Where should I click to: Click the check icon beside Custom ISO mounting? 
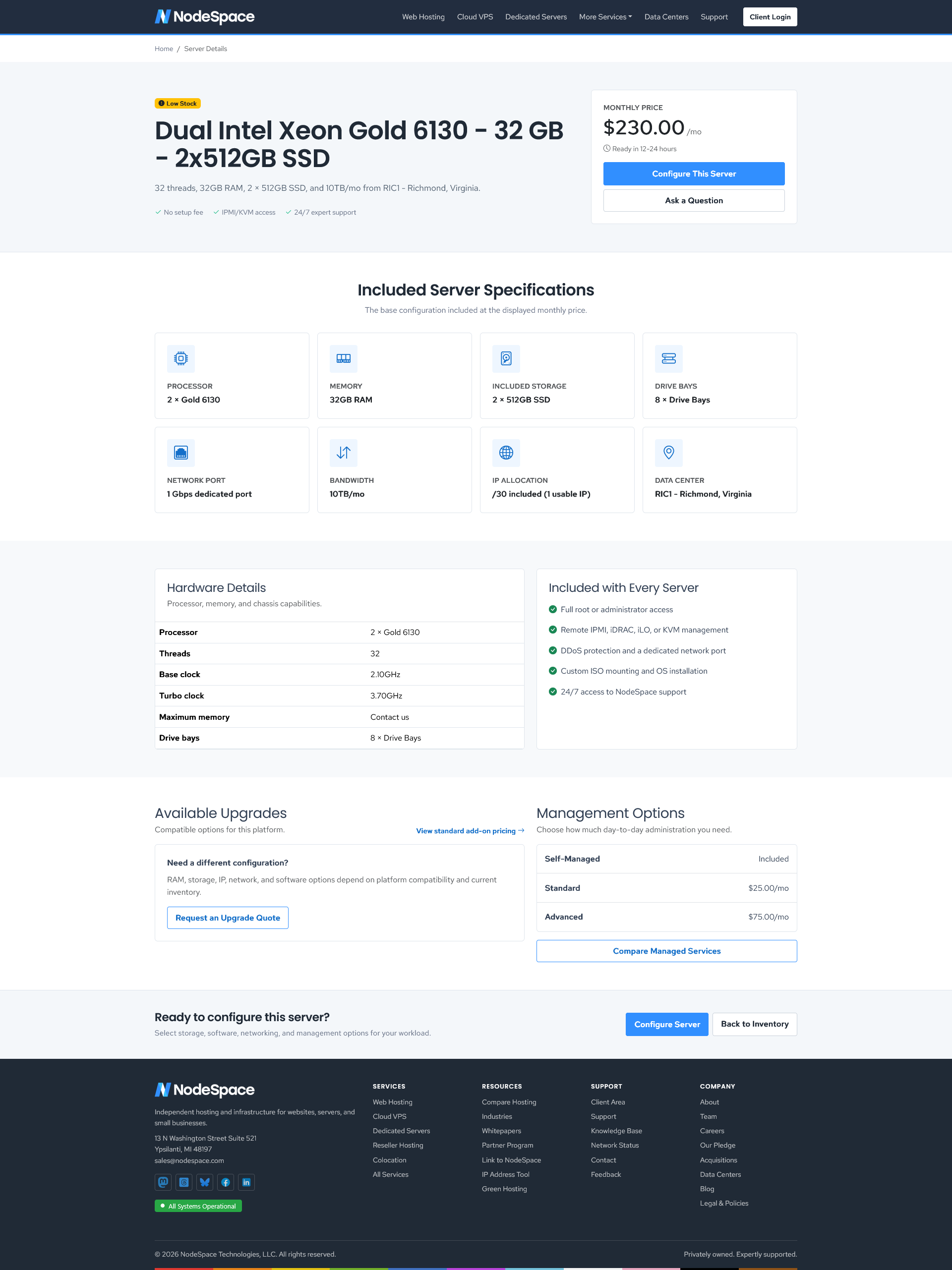552,671
